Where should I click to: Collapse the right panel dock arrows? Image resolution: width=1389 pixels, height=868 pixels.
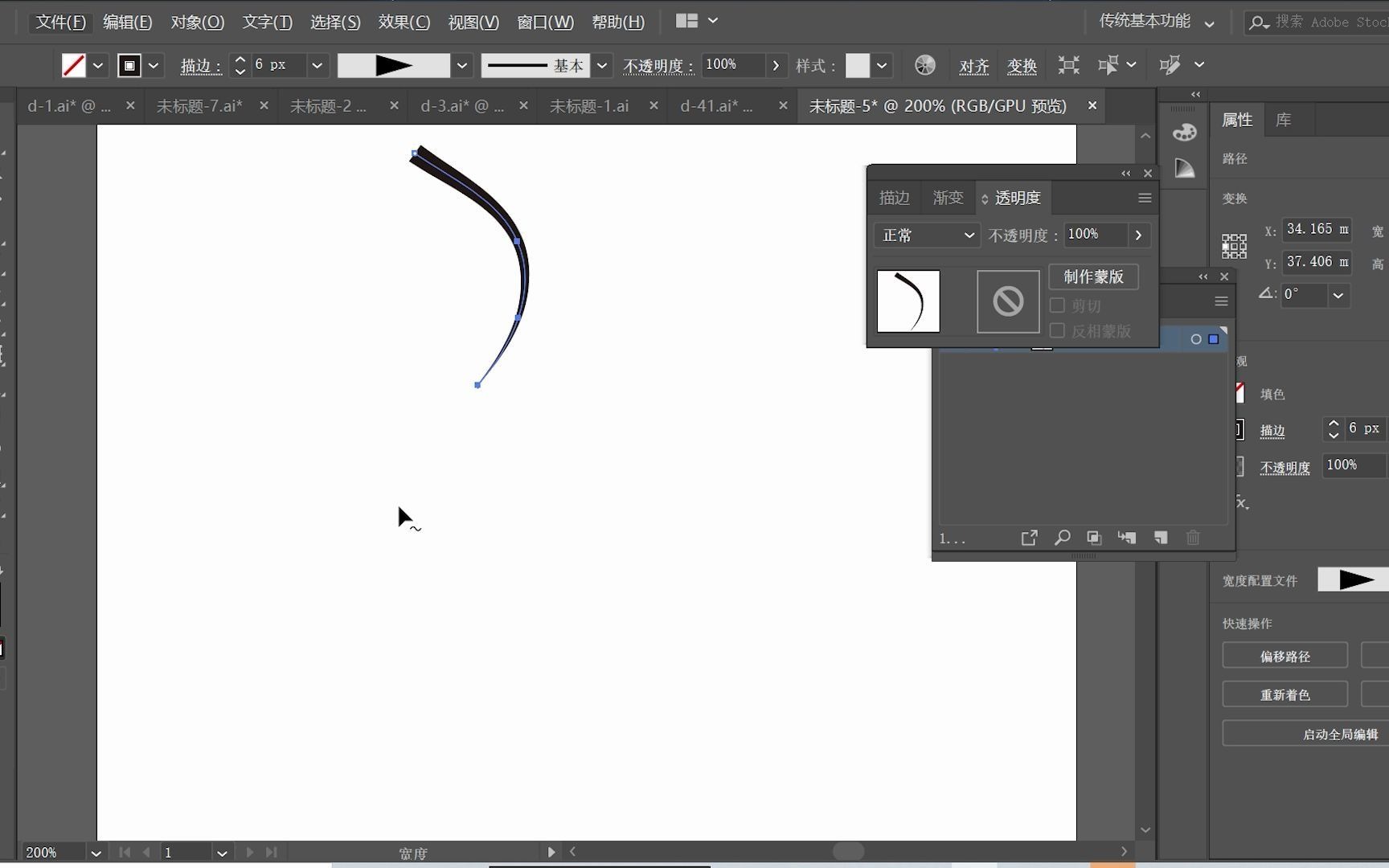[x=1195, y=94]
